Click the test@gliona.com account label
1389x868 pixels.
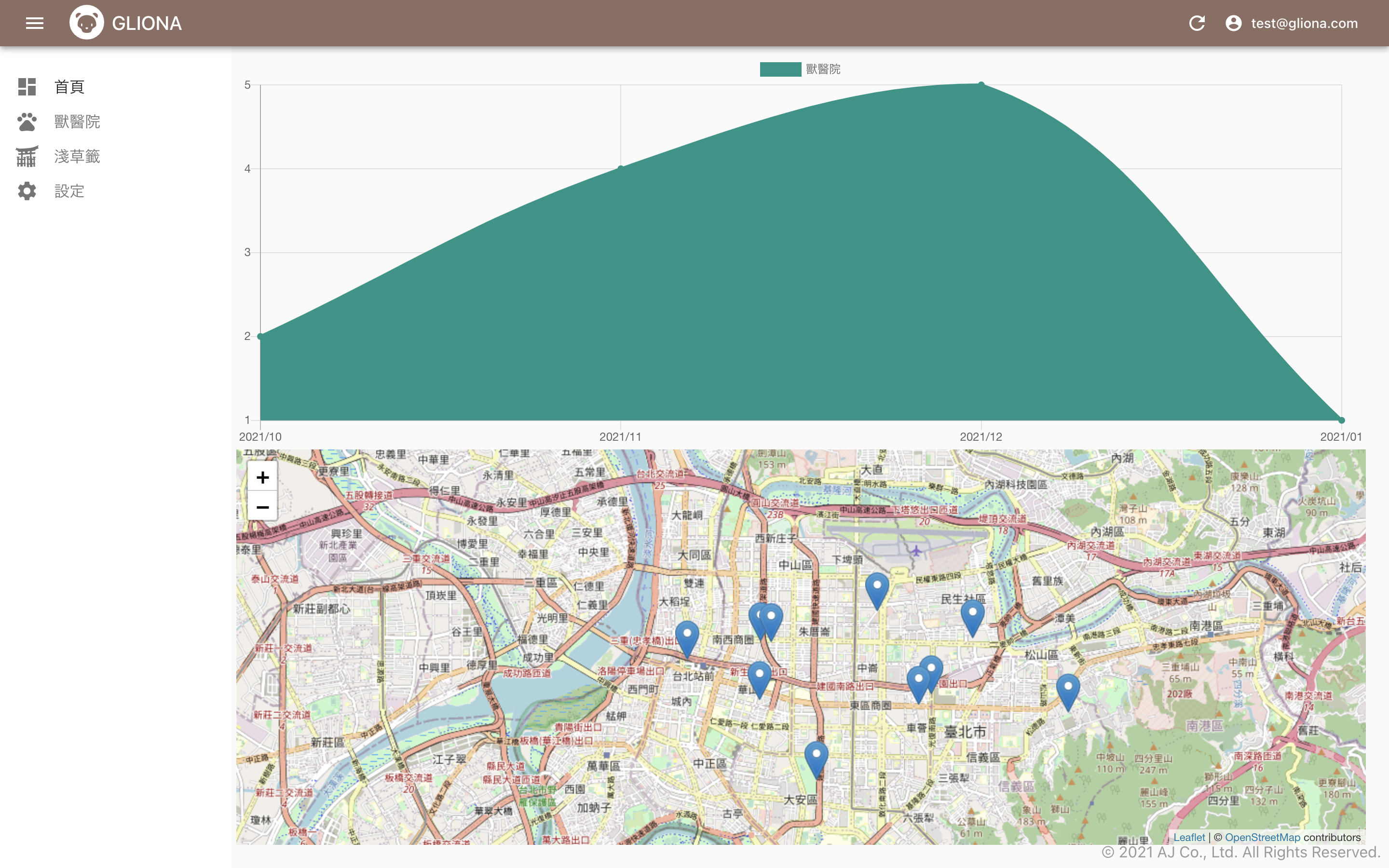1304,23
